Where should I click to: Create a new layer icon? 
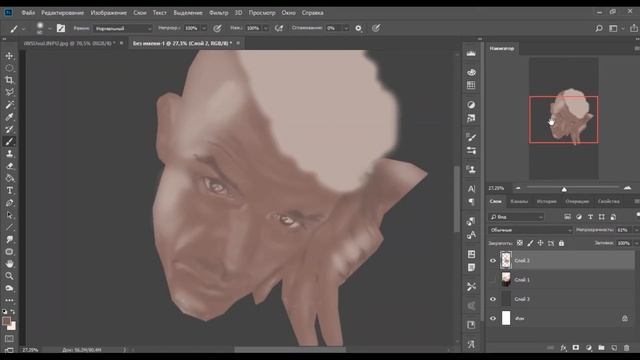coord(614,348)
